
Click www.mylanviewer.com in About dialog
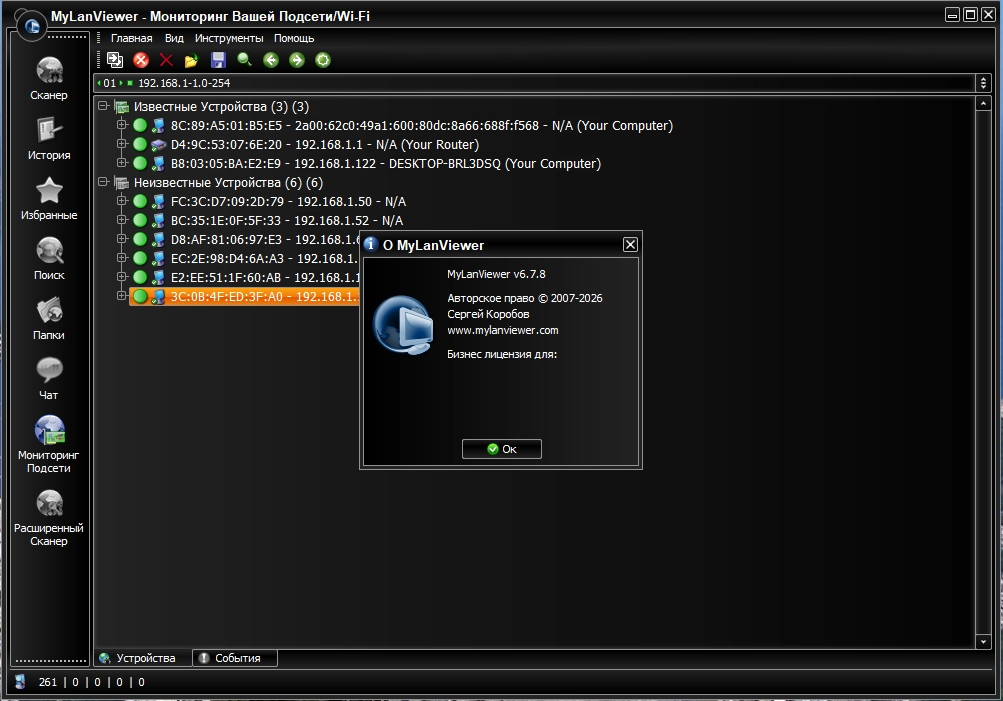(503, 330)
